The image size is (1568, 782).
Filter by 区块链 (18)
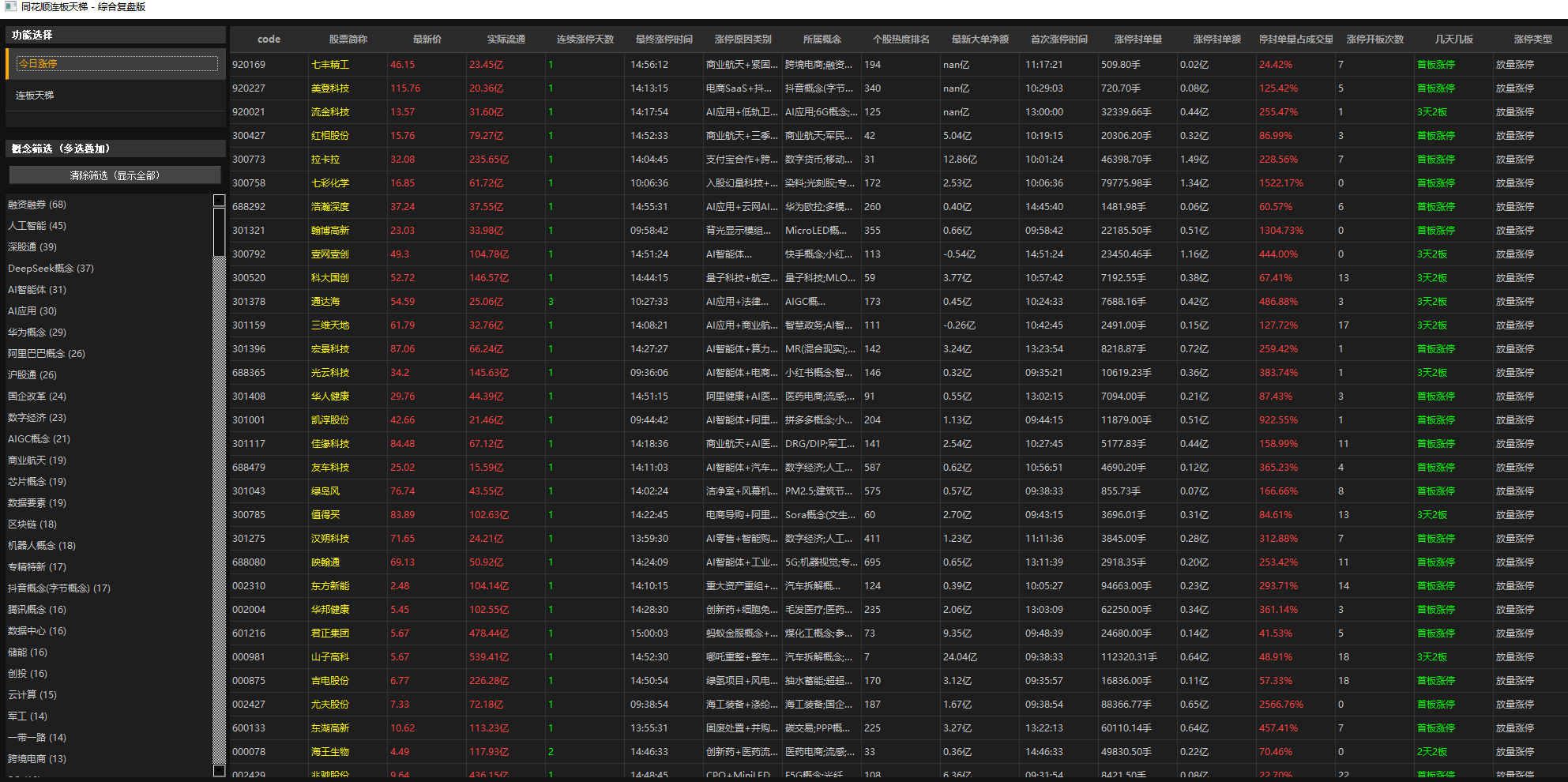(32, 524)
